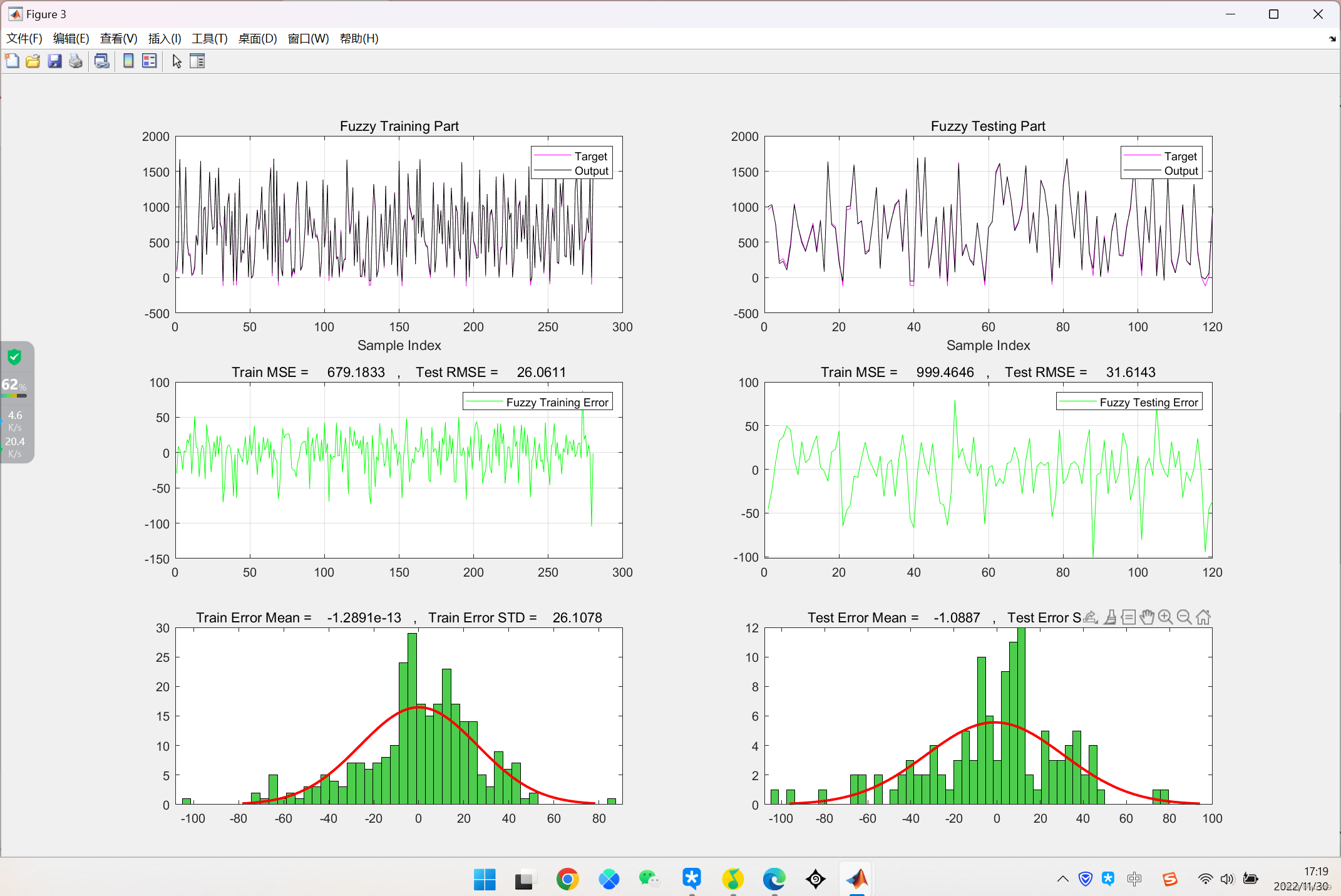Viewport: 1341px width, 896px height.
Task: Click the Link Plot toolbar icon
Action: (x=101, y=61)
